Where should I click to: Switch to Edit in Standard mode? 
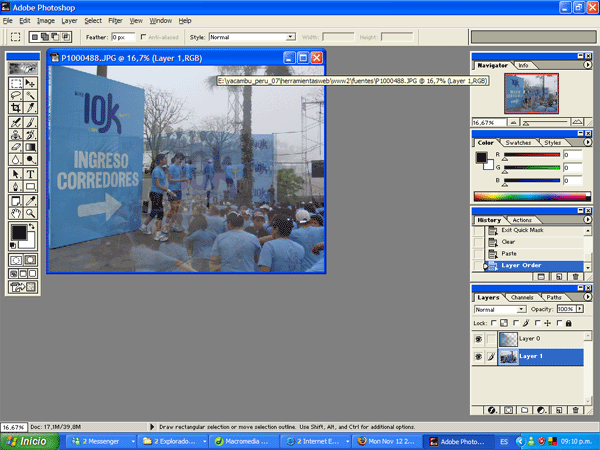pyautogui.click(x=16, y=260)
